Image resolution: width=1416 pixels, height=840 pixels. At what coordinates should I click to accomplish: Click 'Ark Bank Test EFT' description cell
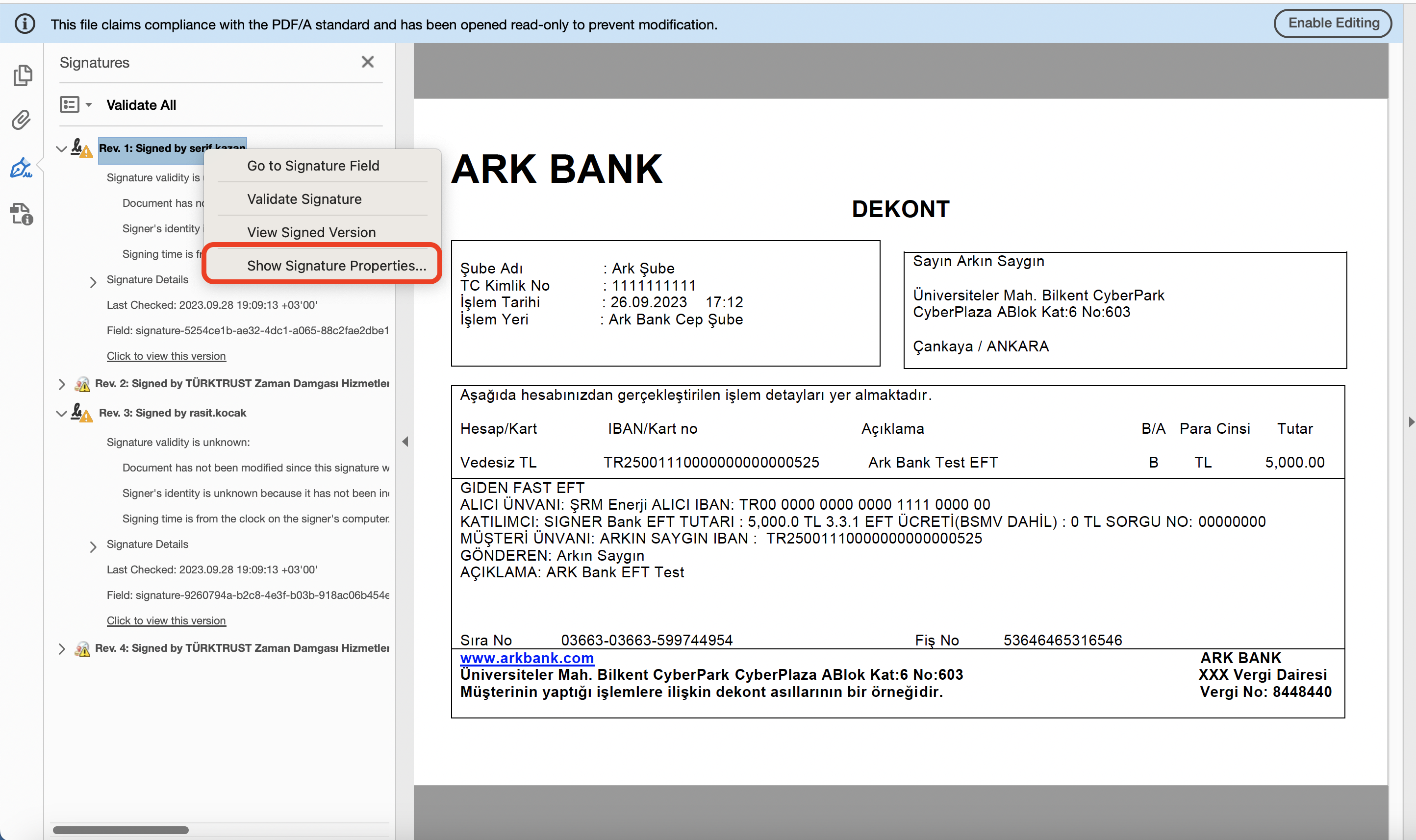(x=933, y=463)
